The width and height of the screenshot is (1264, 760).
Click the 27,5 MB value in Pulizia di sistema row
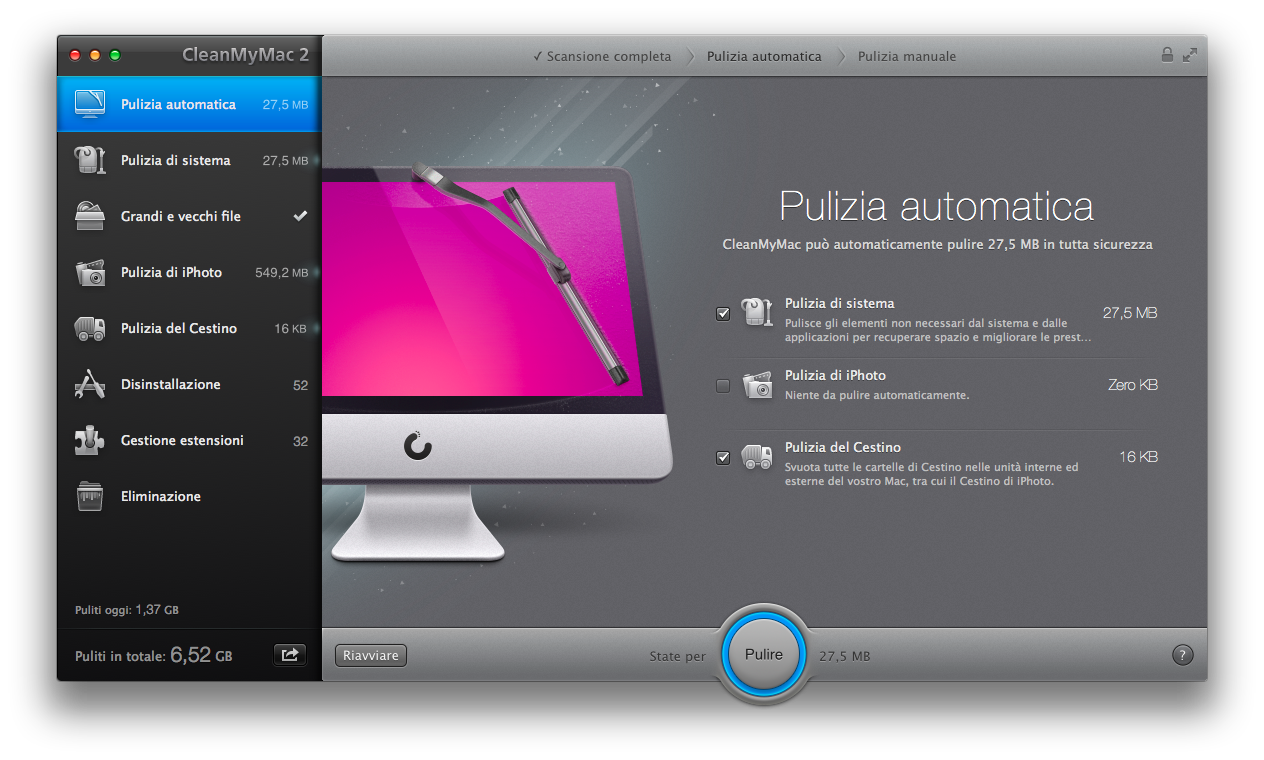coord(1130,313)
